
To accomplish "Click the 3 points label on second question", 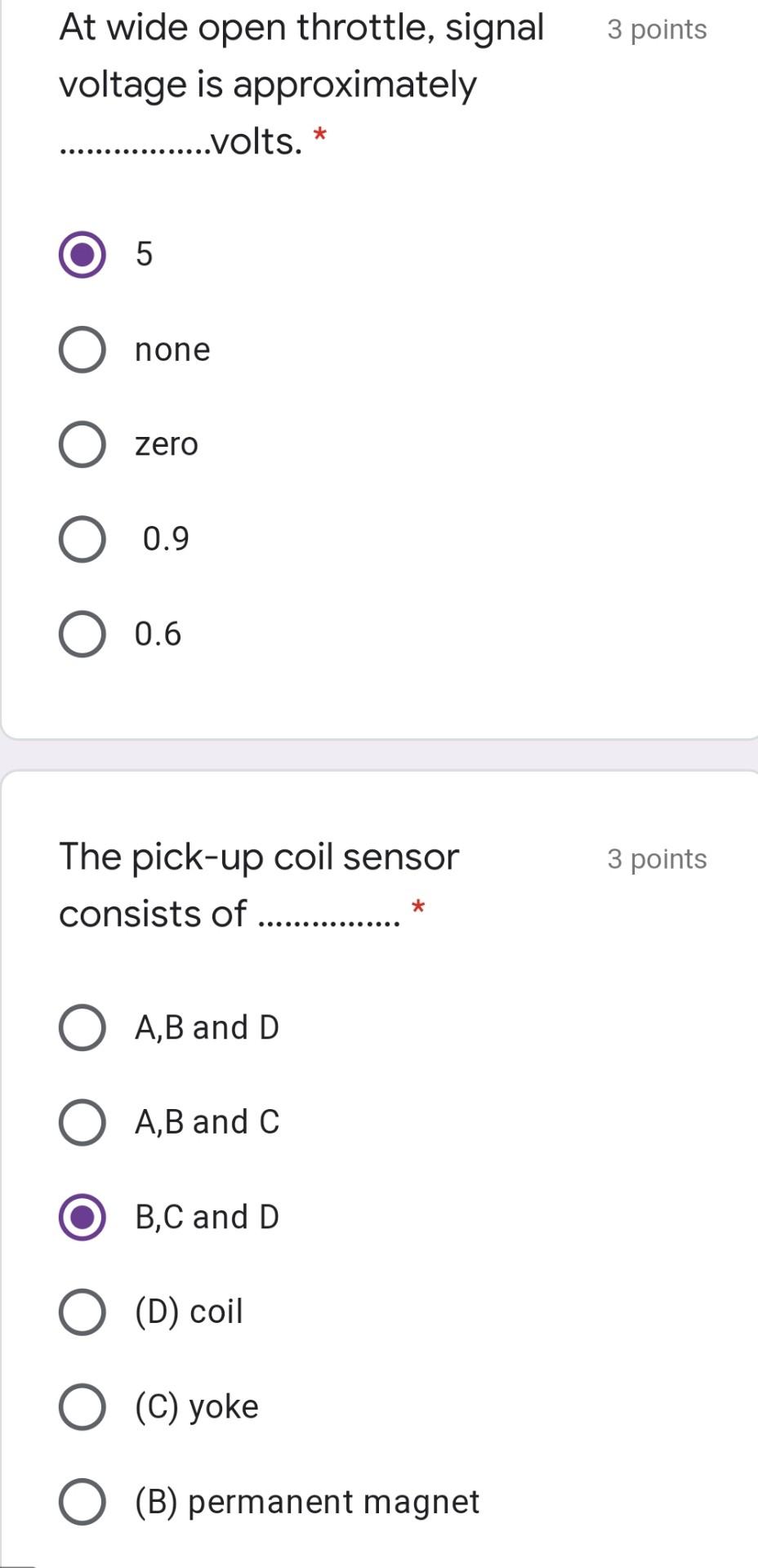I will [656, 859].
